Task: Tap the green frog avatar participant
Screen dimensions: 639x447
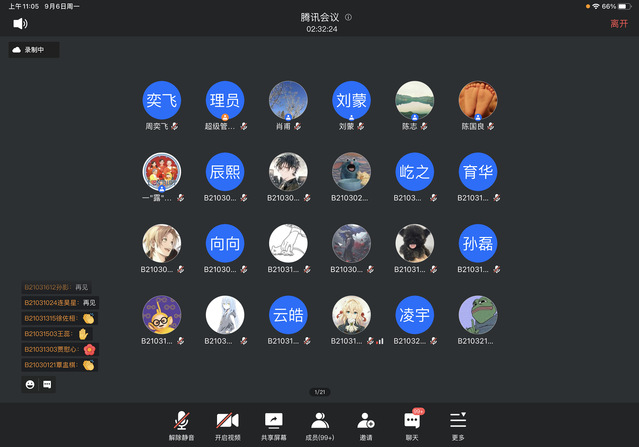Action: tap(478, 315)
